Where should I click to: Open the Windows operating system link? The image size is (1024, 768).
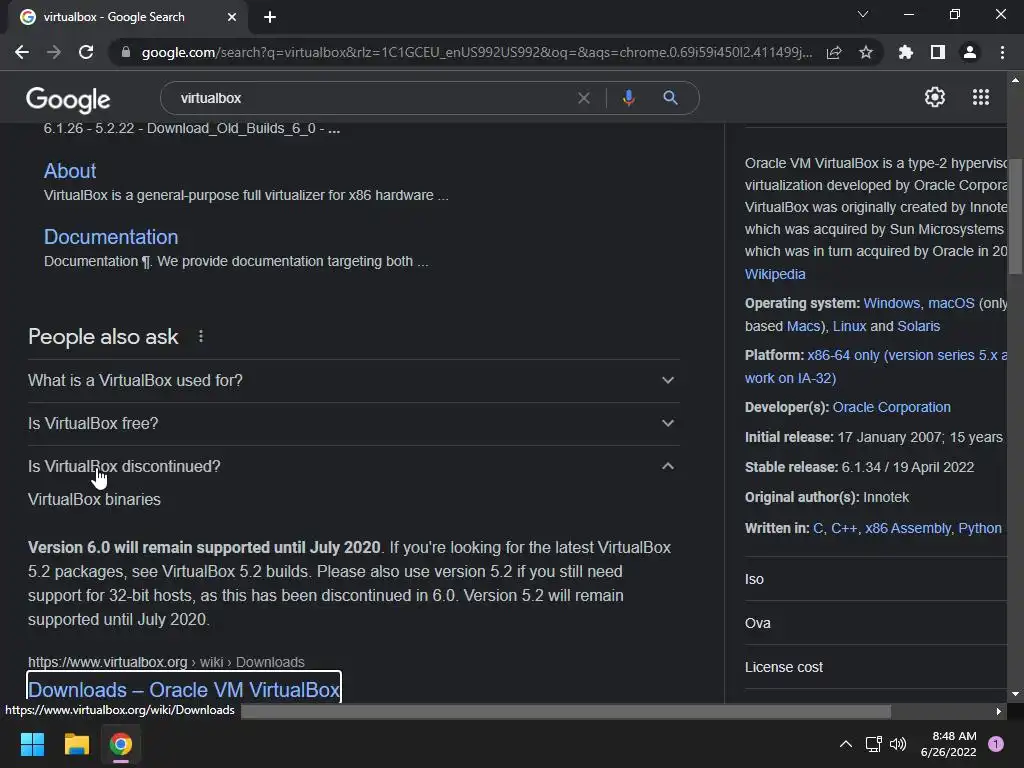coord(891,304)
